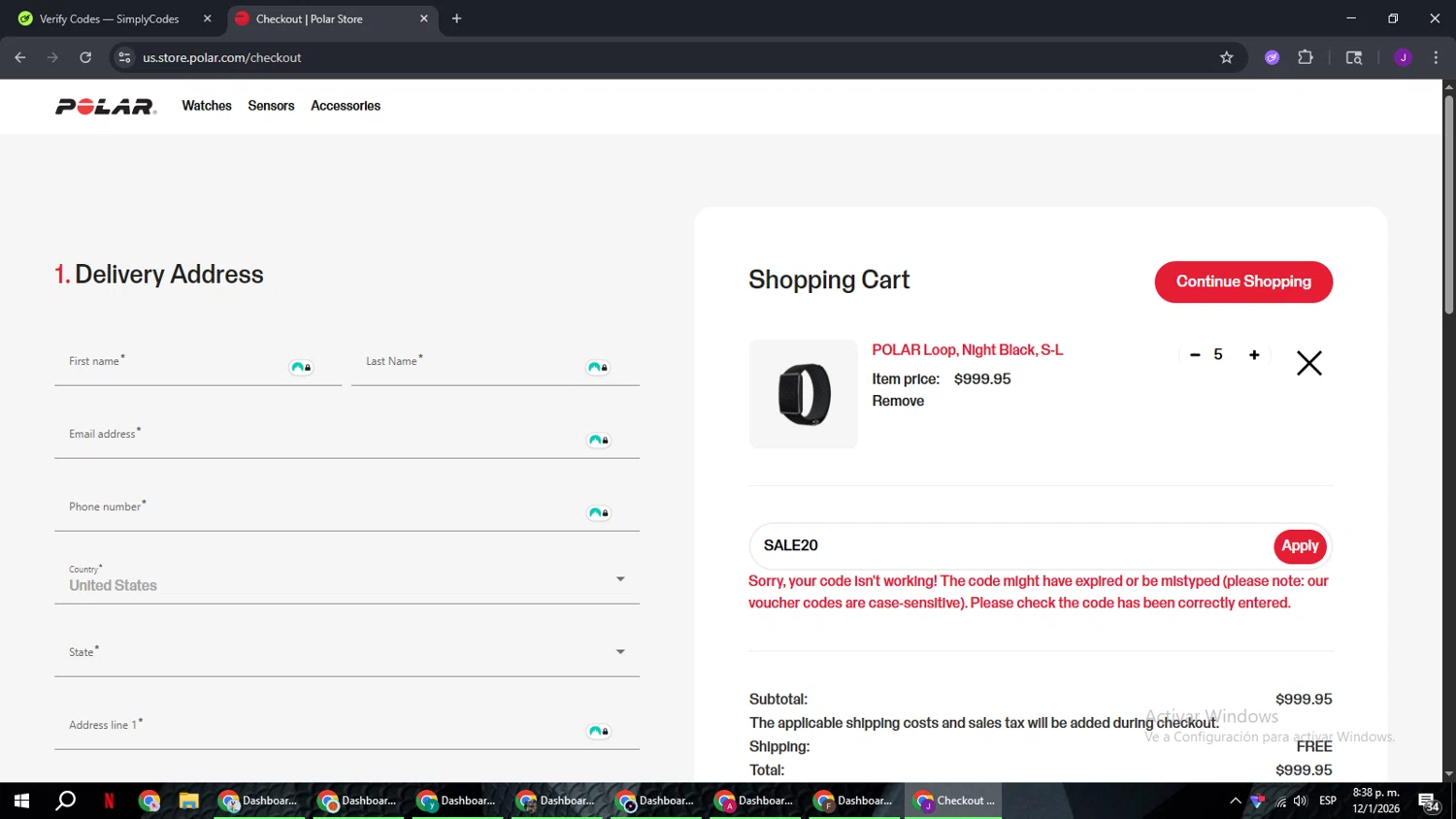This screenshot has width=1456, height=819.
Task: Click the POLAR Loop product thumbnail
Action: coord(804,394)
